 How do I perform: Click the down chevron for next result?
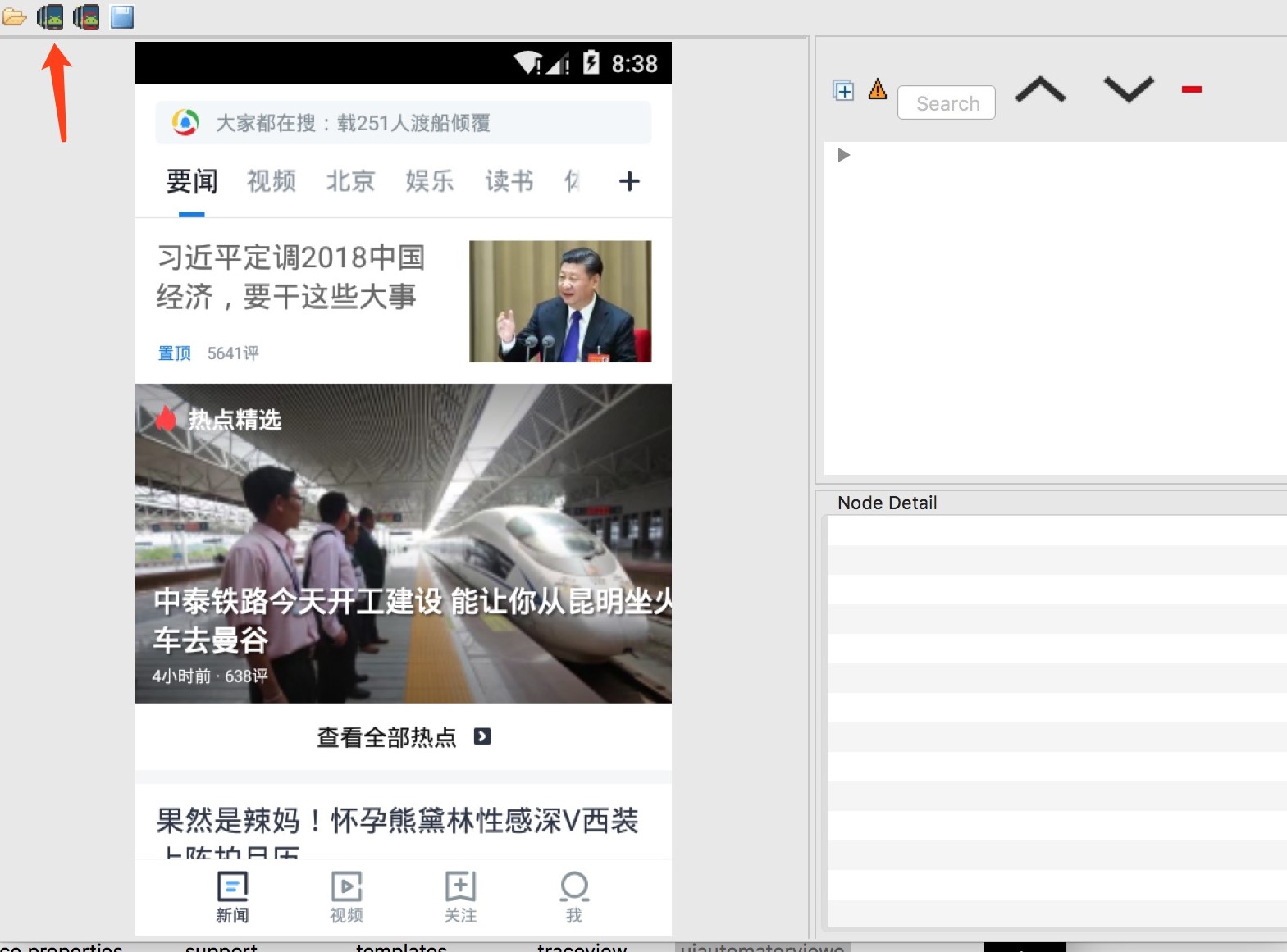tap(1129, 89)
